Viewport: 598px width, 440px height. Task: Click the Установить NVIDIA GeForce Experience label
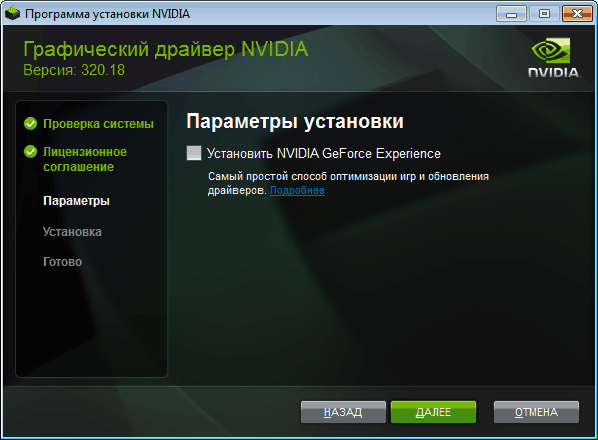click(324, 153)
